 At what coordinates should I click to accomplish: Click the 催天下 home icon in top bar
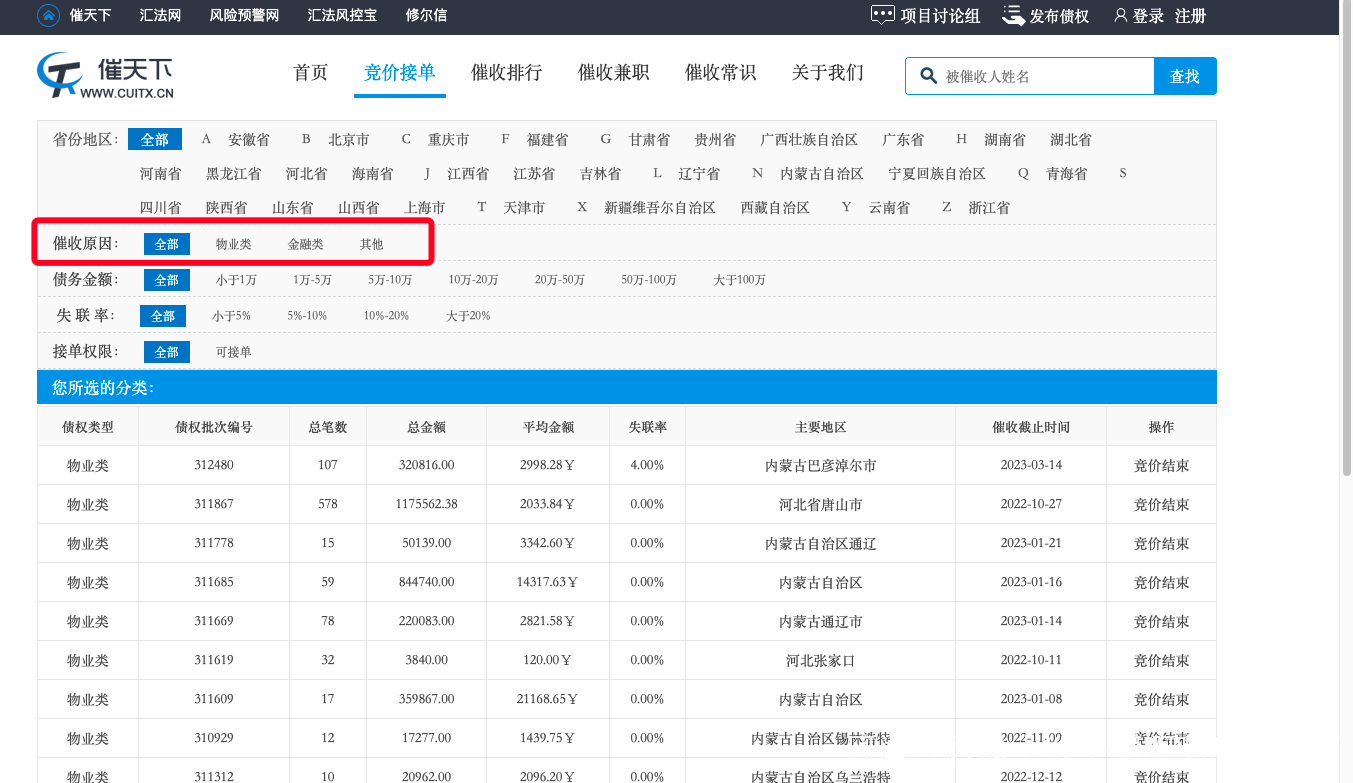(47, 16)
